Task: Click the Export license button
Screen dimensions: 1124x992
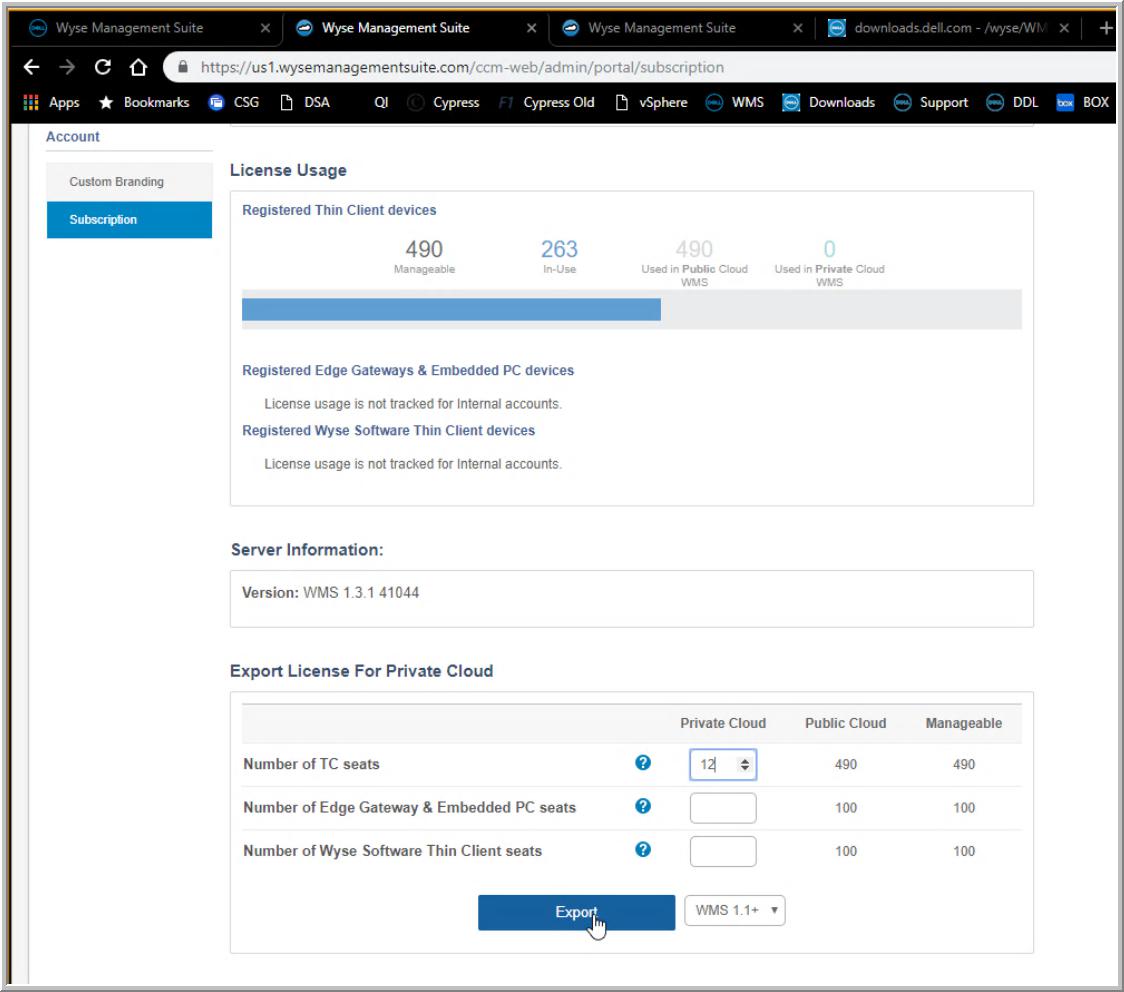Action: pos(576,912)
